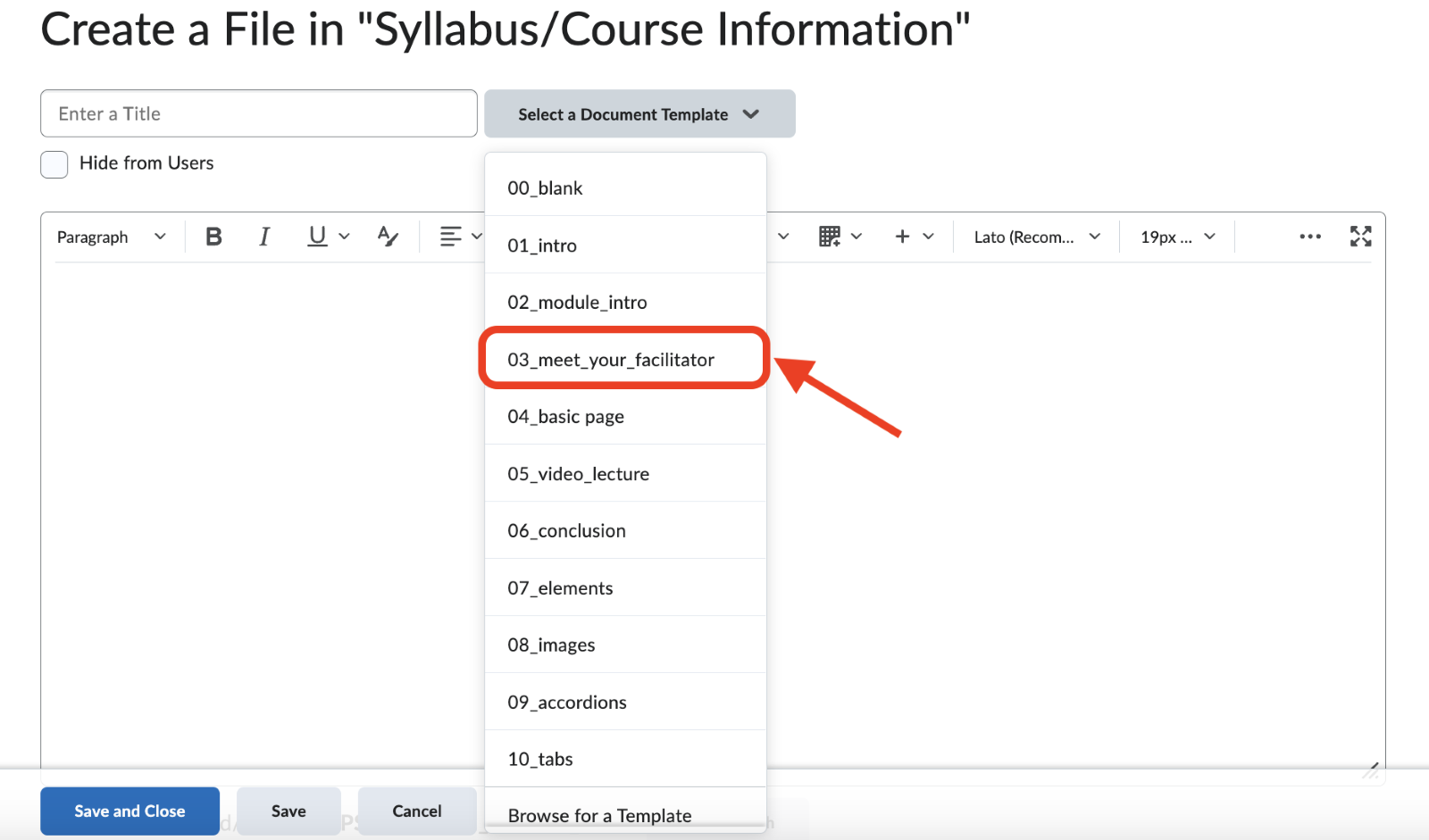The image size is (1429, 840).
Task: Pick 10_tabs from the template list
Action: (x=539, y=759)
